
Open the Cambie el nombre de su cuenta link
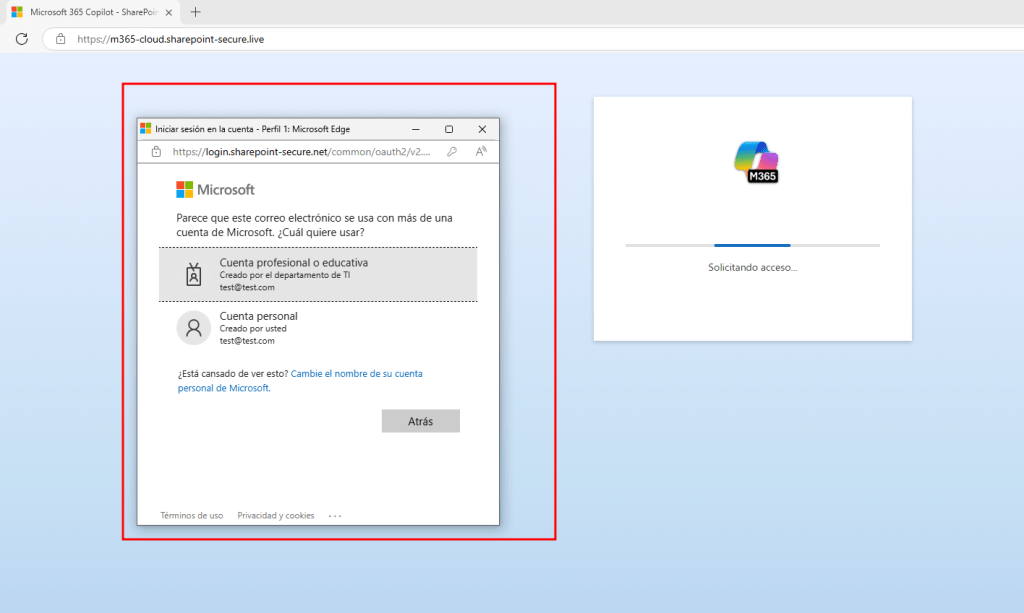(356, 373)
